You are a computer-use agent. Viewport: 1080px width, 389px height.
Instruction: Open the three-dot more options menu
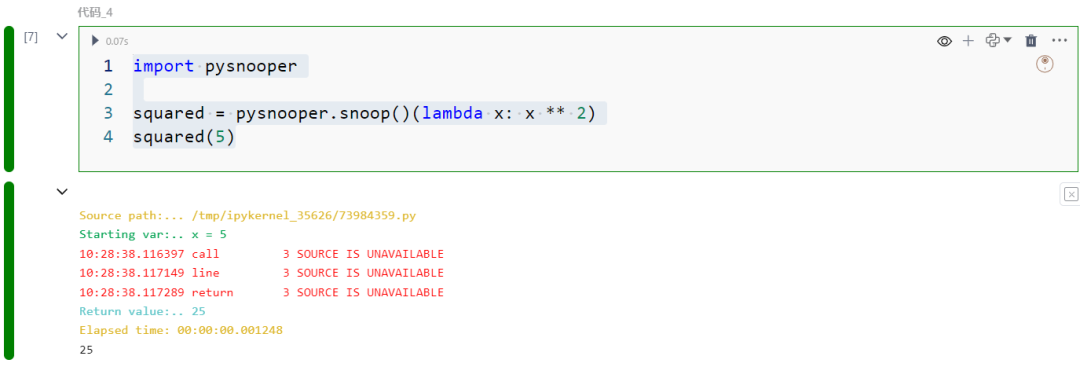click(1059, 41)
